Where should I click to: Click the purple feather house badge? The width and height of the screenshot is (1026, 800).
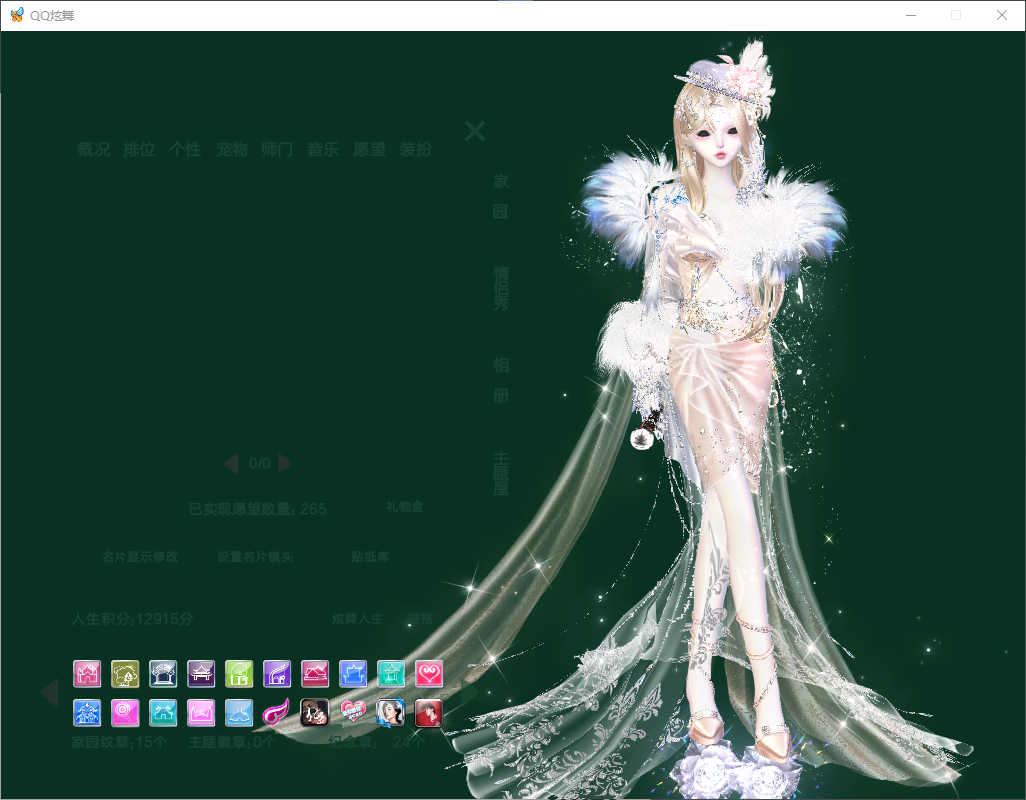click(277, 674)
